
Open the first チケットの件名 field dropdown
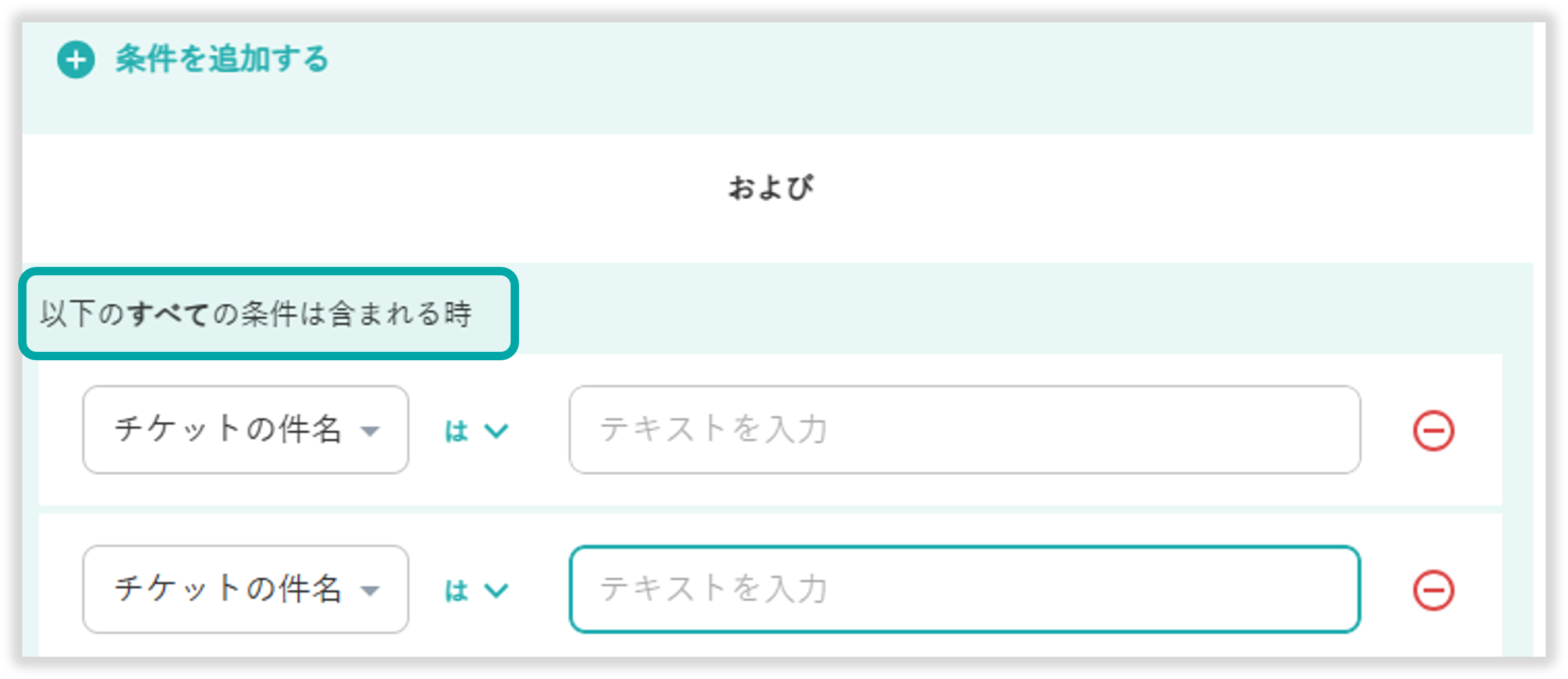(245, 430)
